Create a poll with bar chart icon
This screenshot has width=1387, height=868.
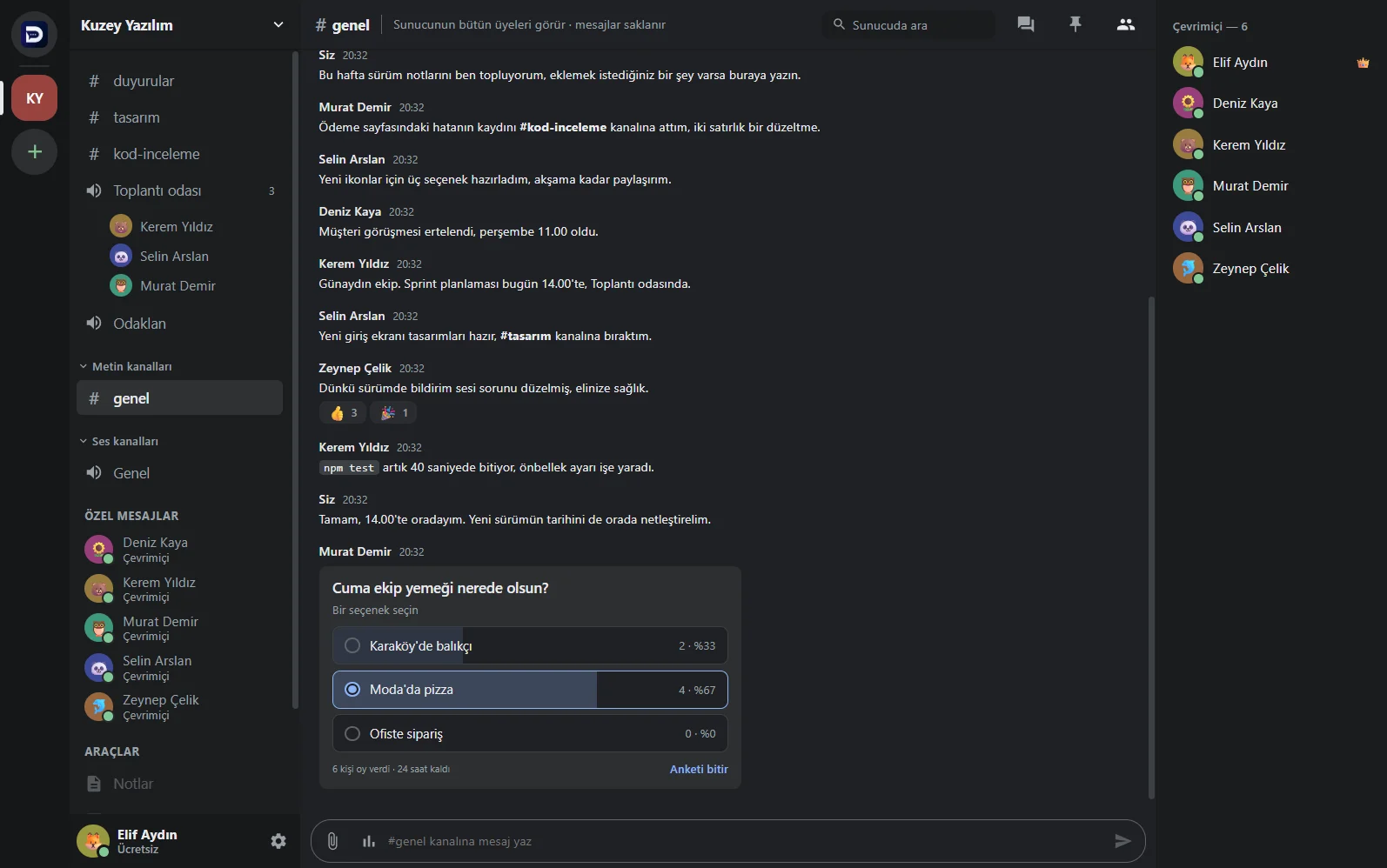369,841
